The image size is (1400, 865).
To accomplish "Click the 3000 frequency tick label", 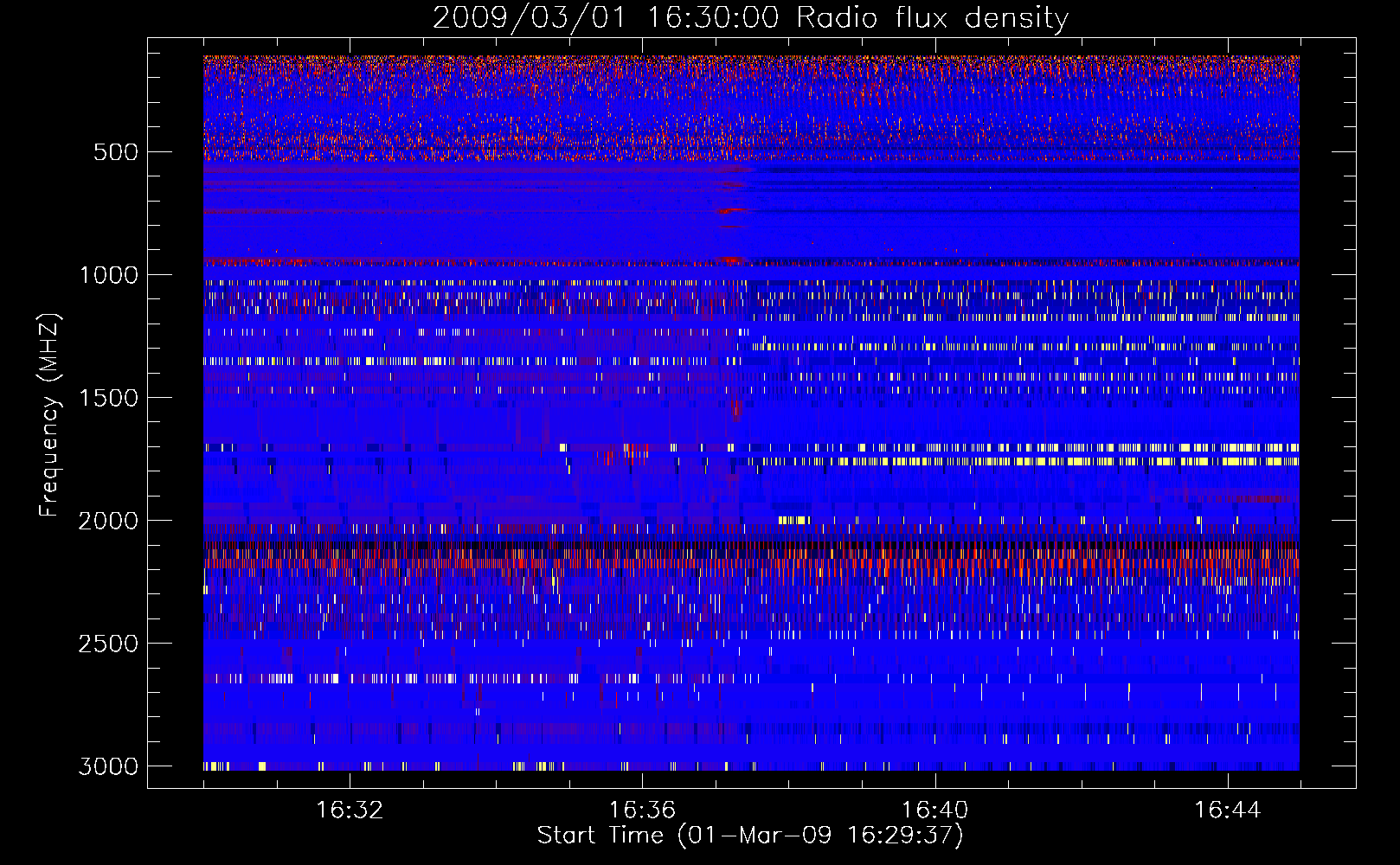I will [108, 766].
